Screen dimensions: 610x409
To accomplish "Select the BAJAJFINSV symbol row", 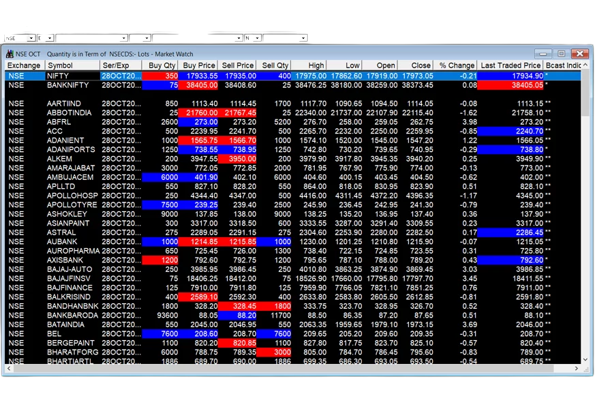I will point(293,279).
